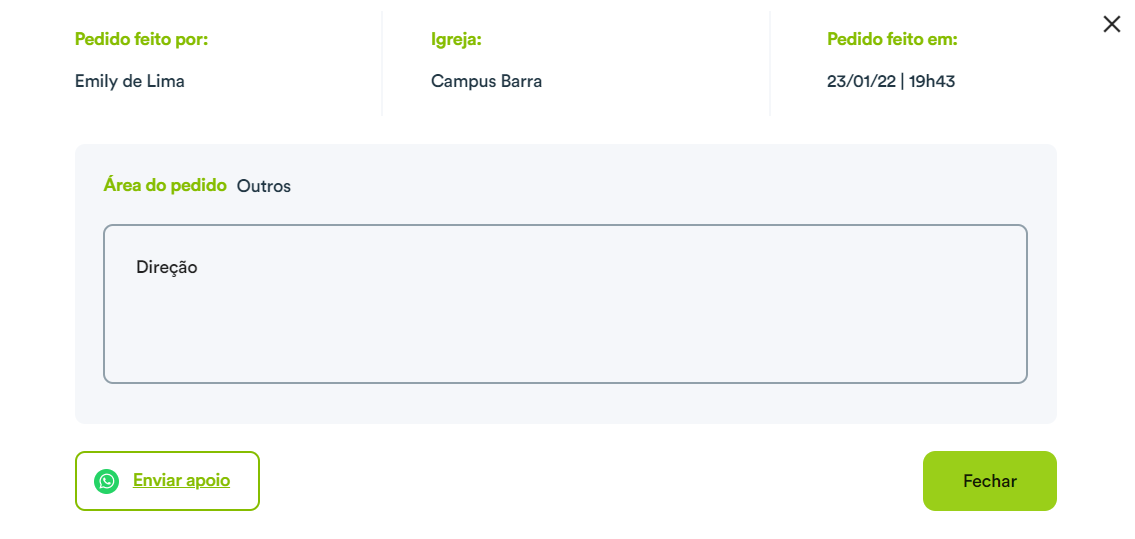
Task: Click the vertical divider before Pedido feito em
Action: (x=769, y=64)
